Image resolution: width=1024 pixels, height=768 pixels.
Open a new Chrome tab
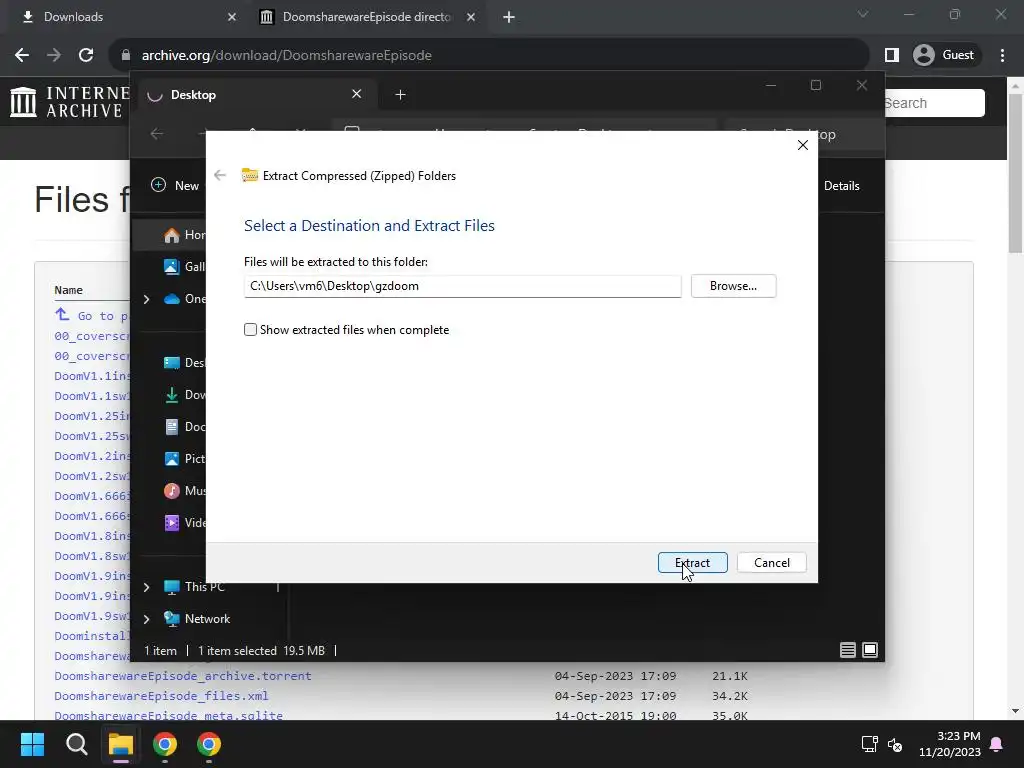509,17
